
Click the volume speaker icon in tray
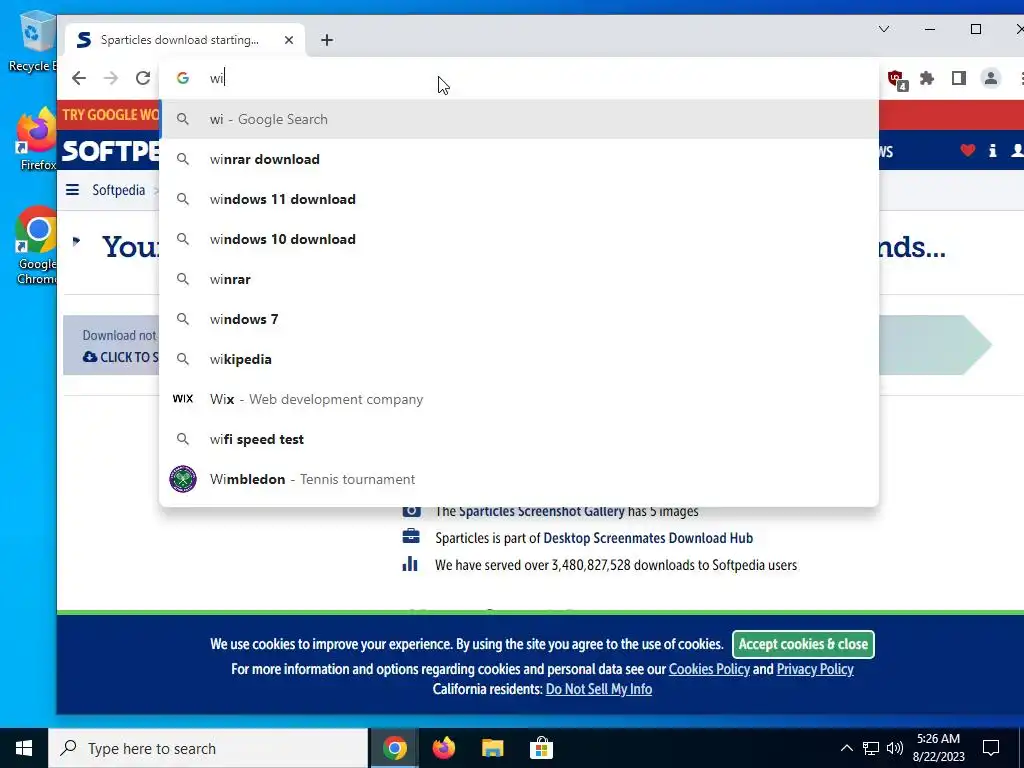(x=895, y=748)
